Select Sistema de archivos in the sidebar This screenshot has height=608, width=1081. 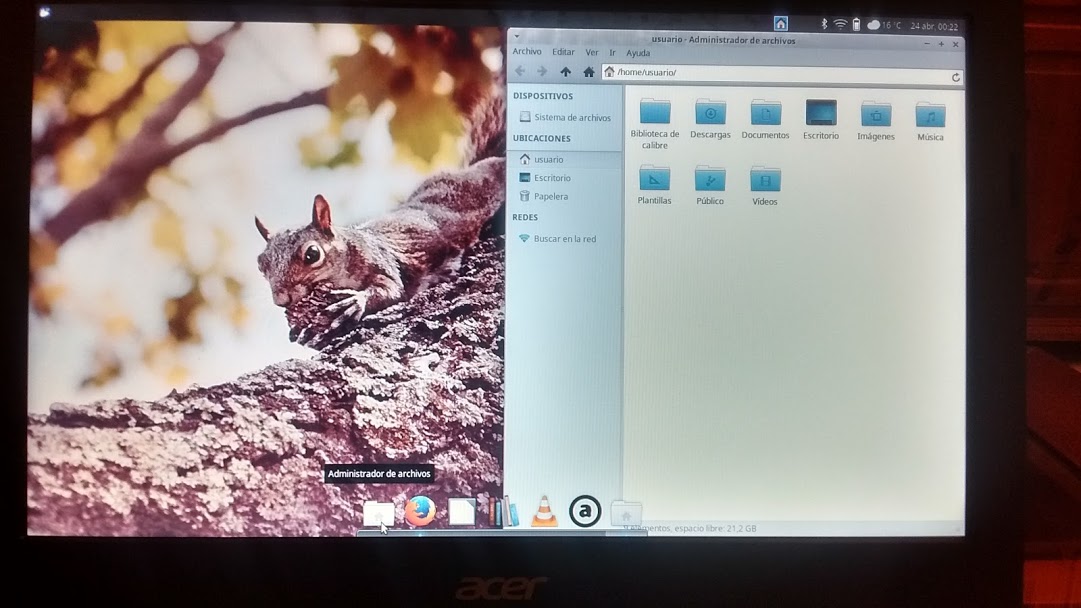565,117
